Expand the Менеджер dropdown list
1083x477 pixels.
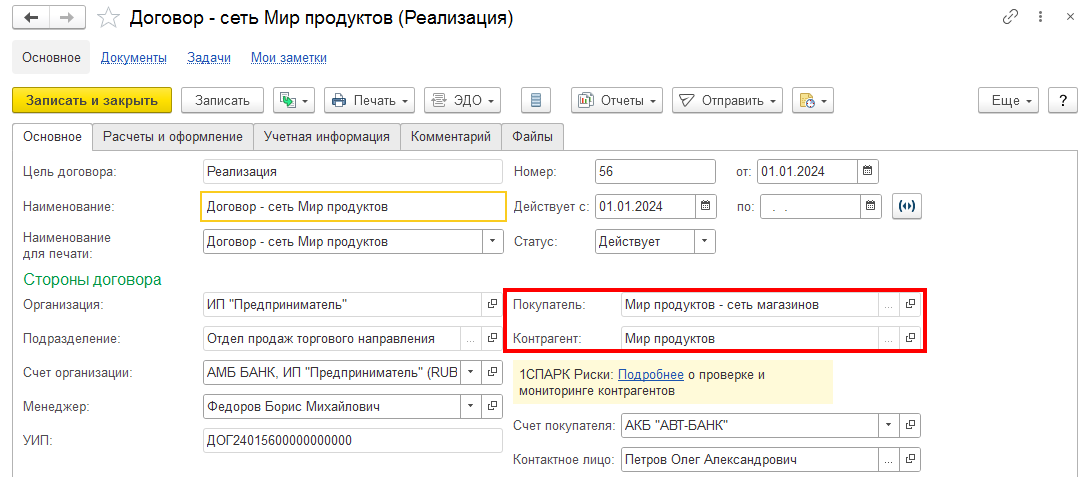pos(471,407)
